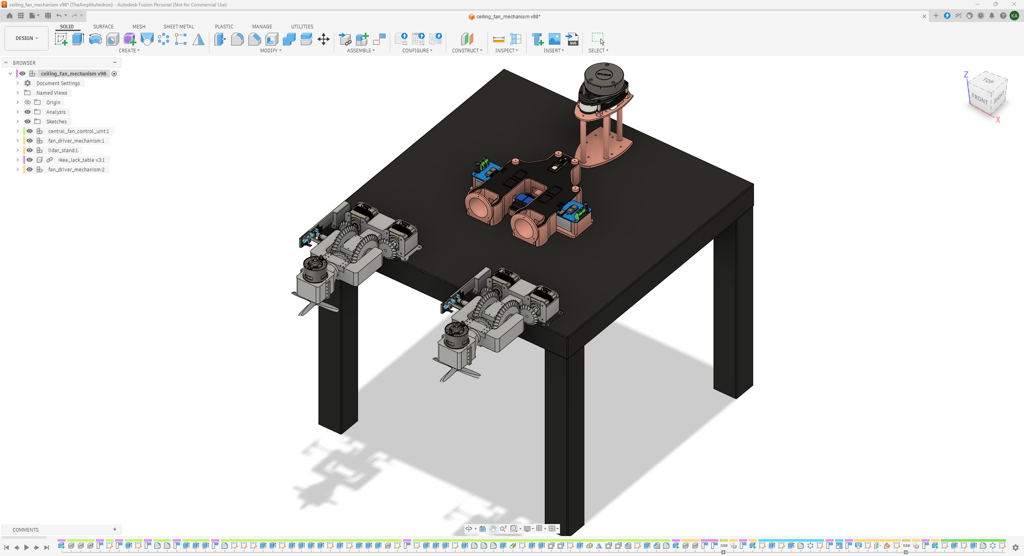Open the Inspect menu

pyautogui.click(x=506, y=50)
